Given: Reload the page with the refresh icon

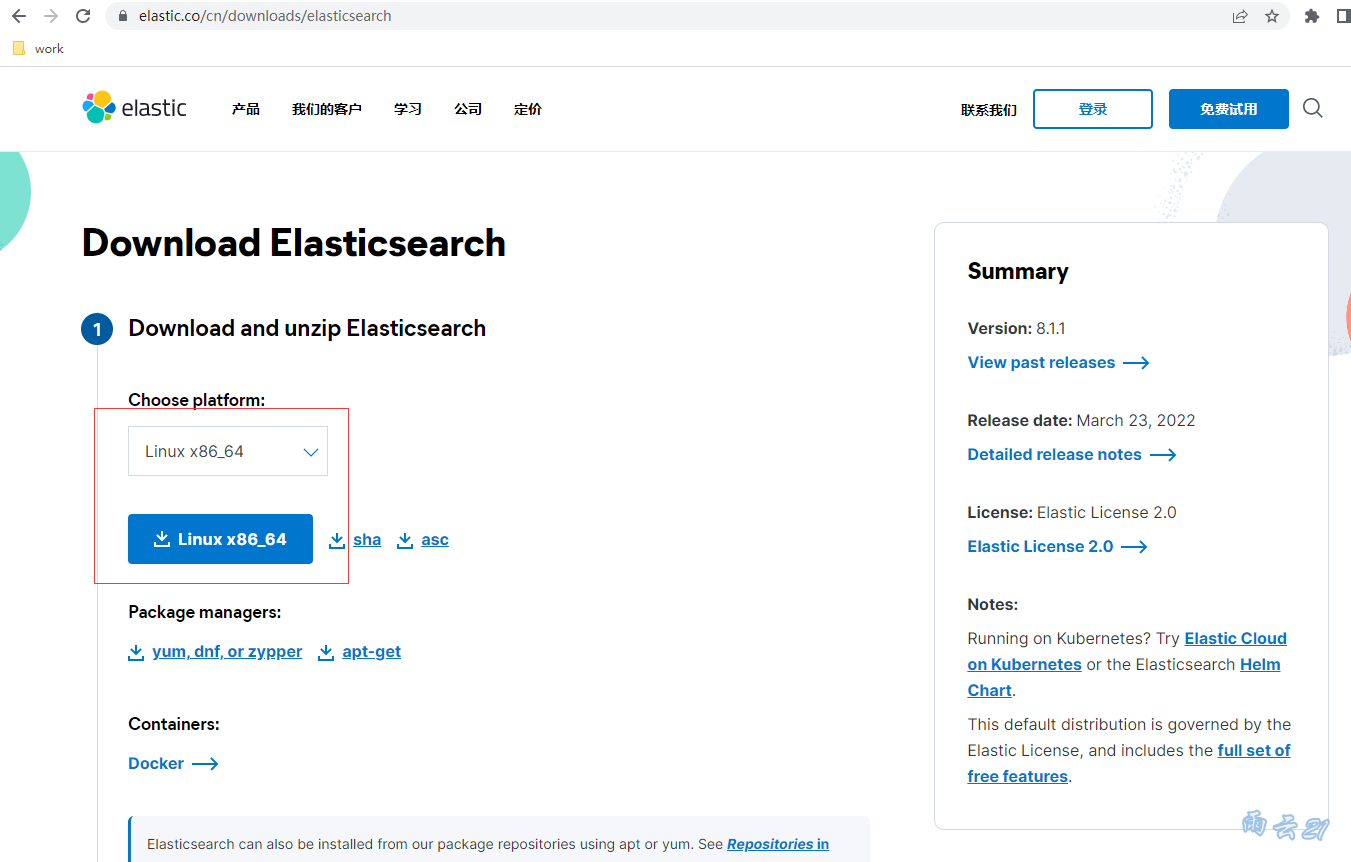Looking at the screenshot, I should (x=83, y=16).
